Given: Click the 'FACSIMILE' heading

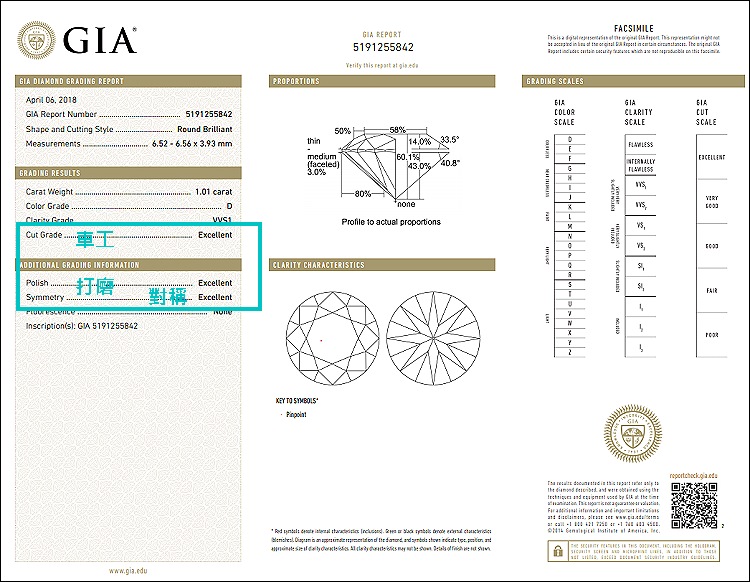Looking at the screenshot, I should [x=634, y=29].
